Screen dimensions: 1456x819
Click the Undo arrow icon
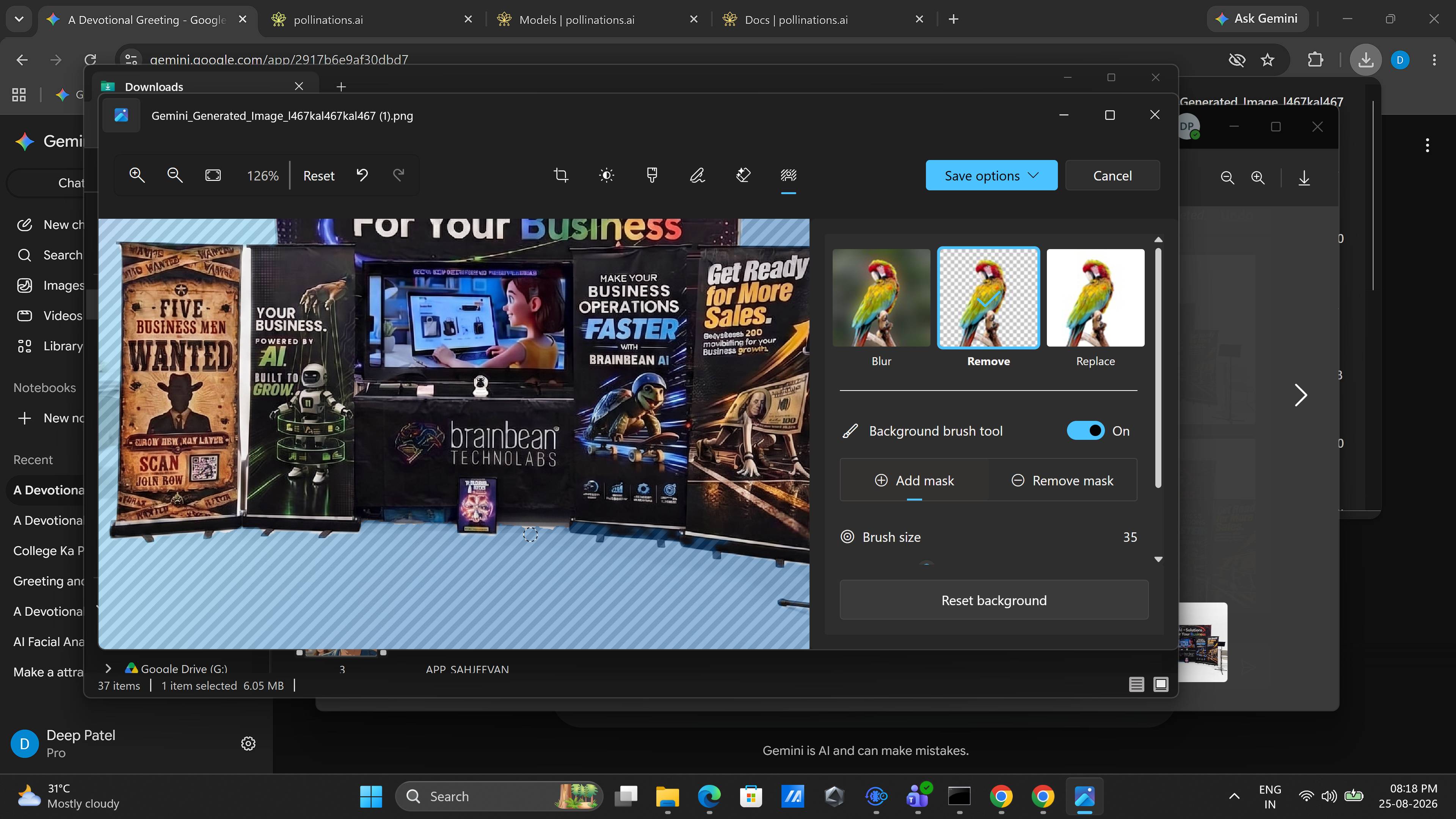click(x=362, y=175)
